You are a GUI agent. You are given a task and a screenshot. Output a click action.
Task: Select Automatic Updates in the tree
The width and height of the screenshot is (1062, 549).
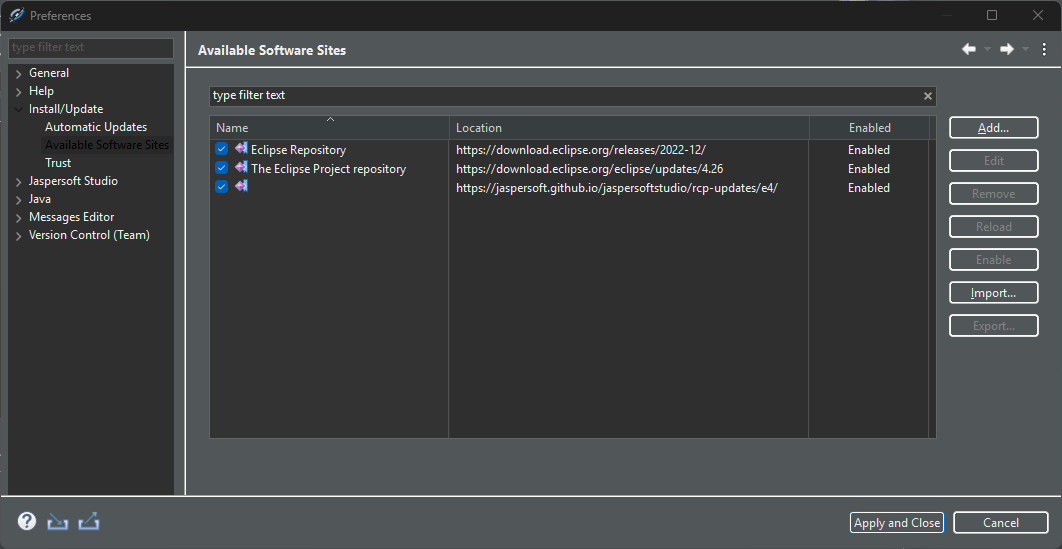point(96,127)
